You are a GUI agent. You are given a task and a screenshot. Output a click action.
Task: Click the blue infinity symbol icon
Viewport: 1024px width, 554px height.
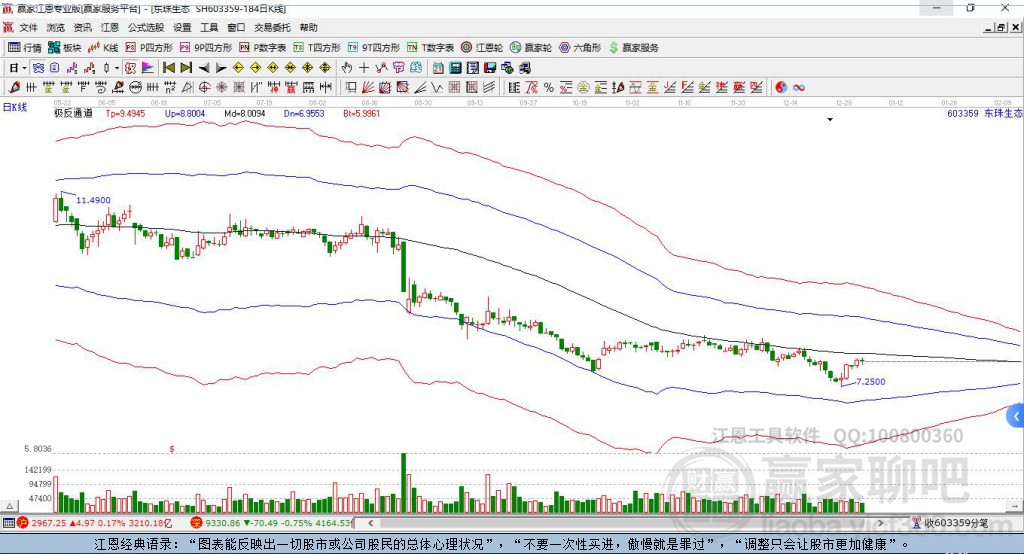pos(799,87)
